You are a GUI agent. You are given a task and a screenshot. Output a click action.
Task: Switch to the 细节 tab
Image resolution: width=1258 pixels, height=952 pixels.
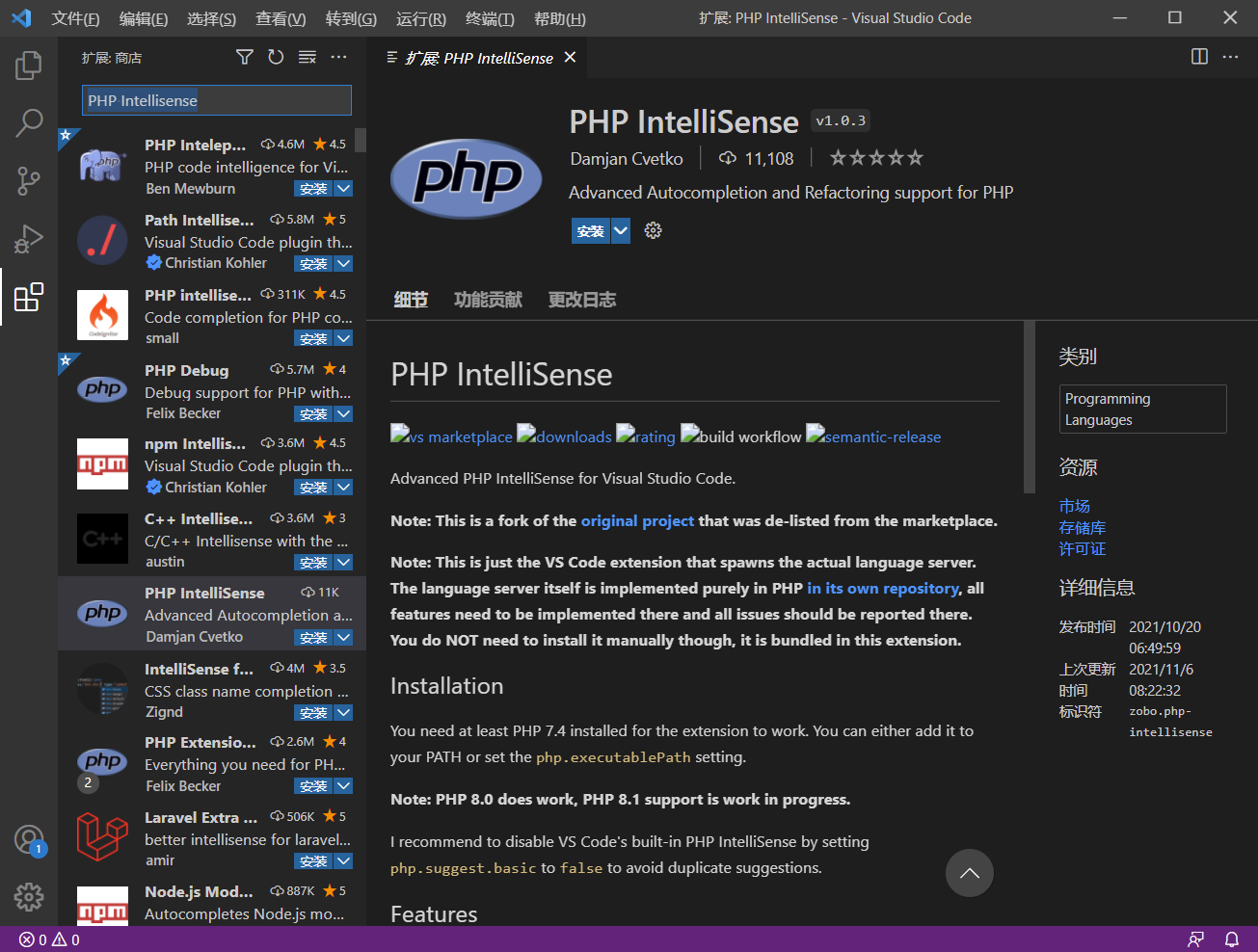pyautogui.click(x=411, y=300)
